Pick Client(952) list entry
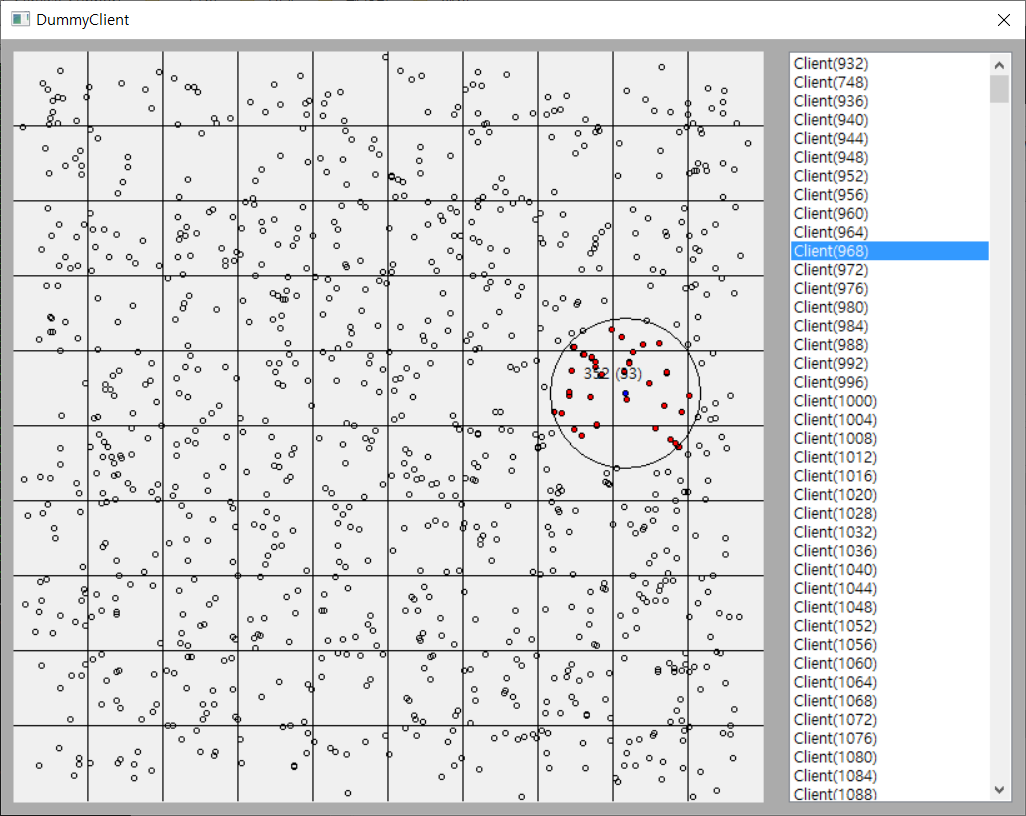Screen dimensions: 1026x816 (889, 176)
